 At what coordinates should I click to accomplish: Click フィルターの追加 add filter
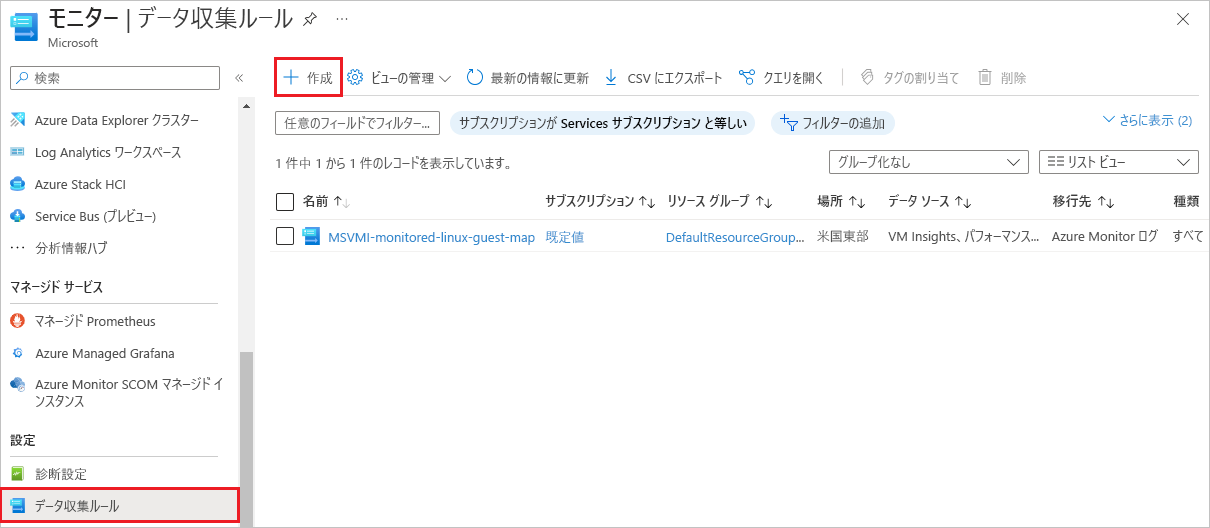tap(833, 123)
